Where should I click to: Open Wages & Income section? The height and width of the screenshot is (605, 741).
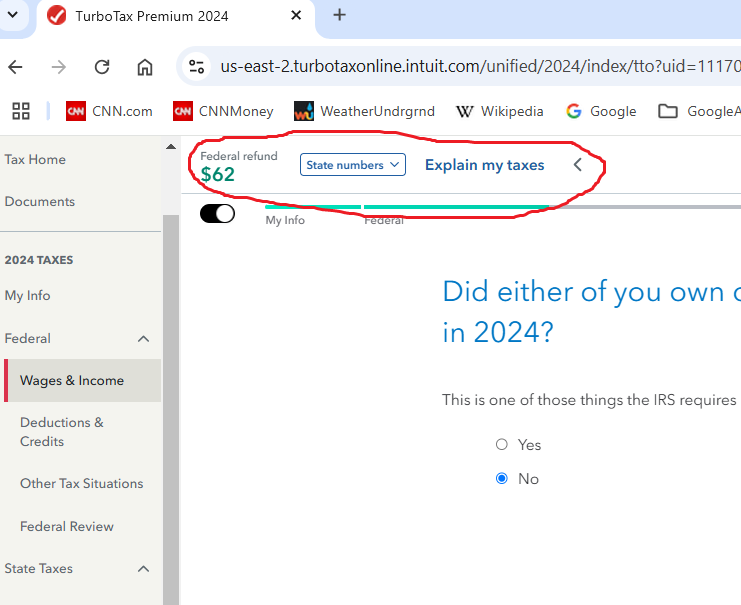[83, 380]
